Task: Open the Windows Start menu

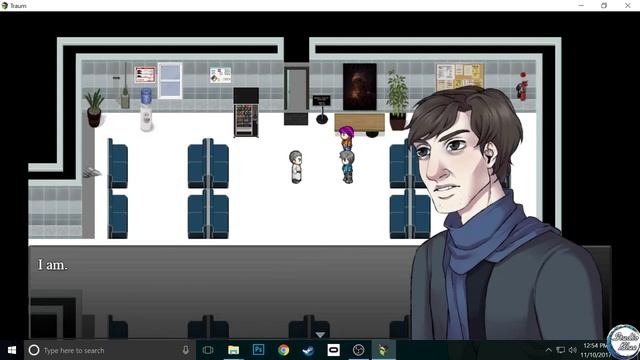Action: point(12,350)
